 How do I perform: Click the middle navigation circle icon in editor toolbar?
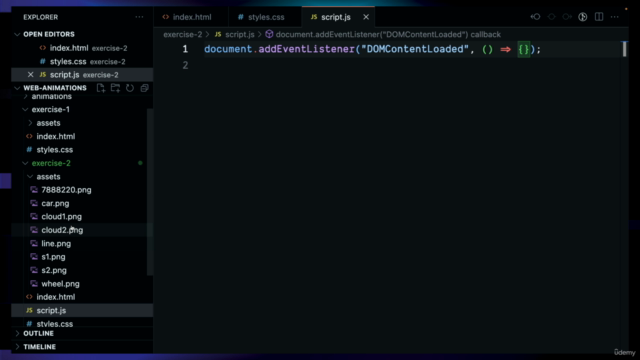[x=551, y=17]
